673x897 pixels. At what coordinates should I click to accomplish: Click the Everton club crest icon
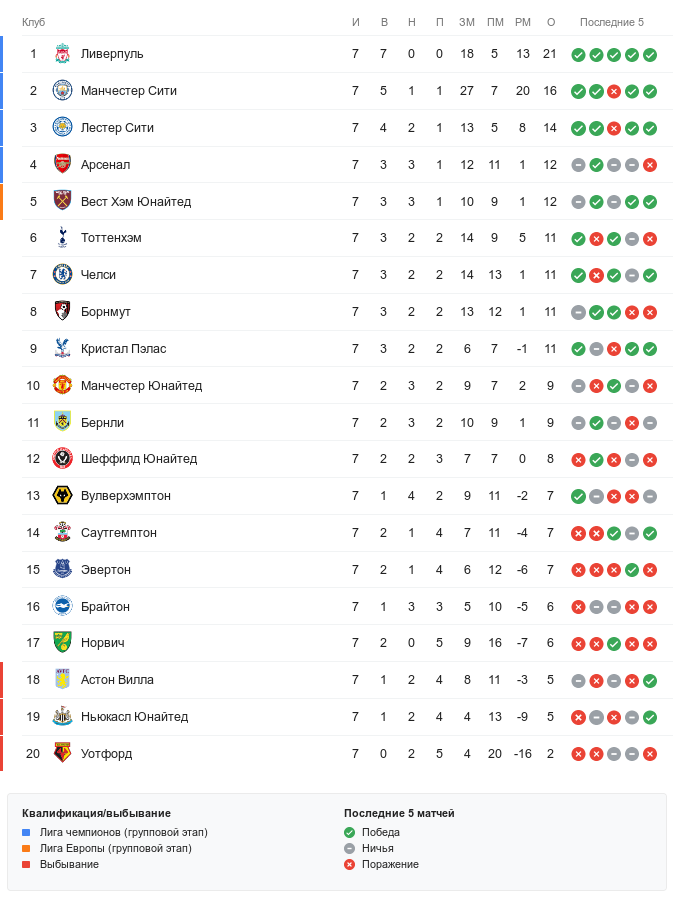62,570
